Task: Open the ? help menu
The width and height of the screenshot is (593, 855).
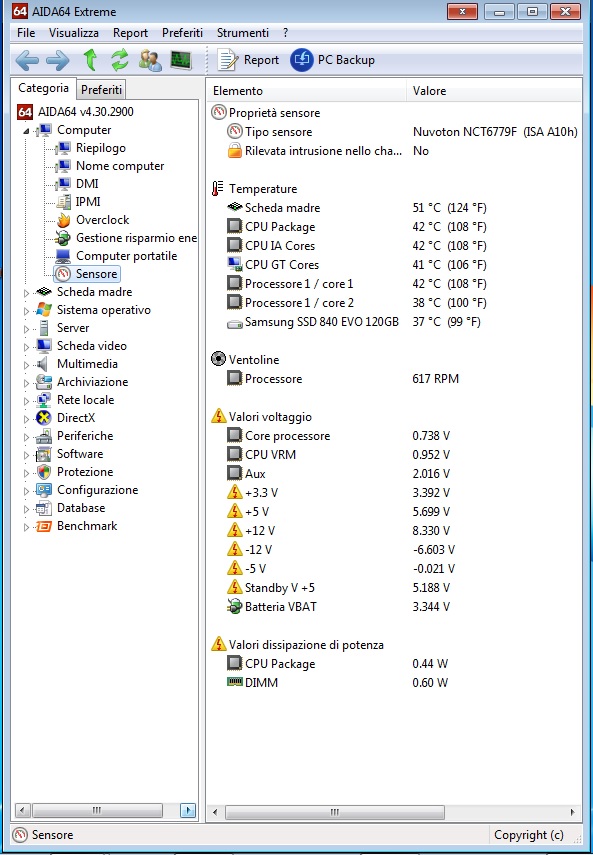Action: point(286,33)
